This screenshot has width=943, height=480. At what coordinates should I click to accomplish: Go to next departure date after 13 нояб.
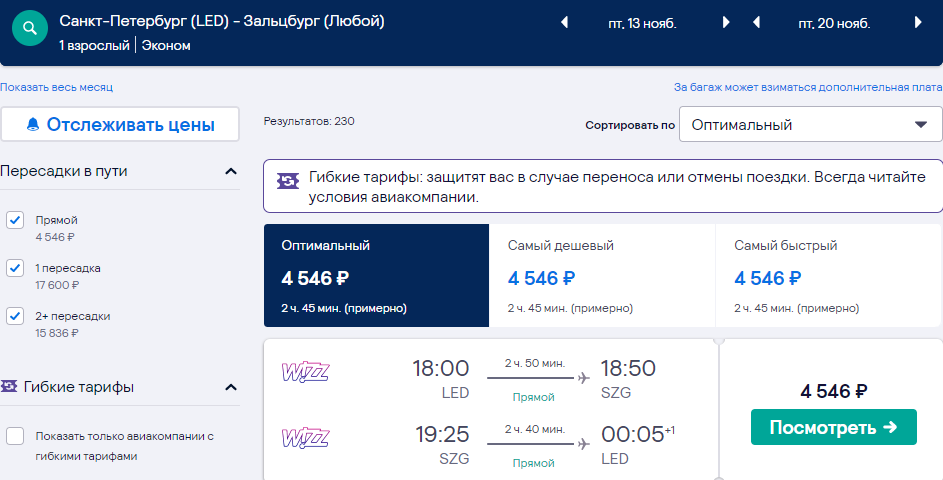click(726, 23)
